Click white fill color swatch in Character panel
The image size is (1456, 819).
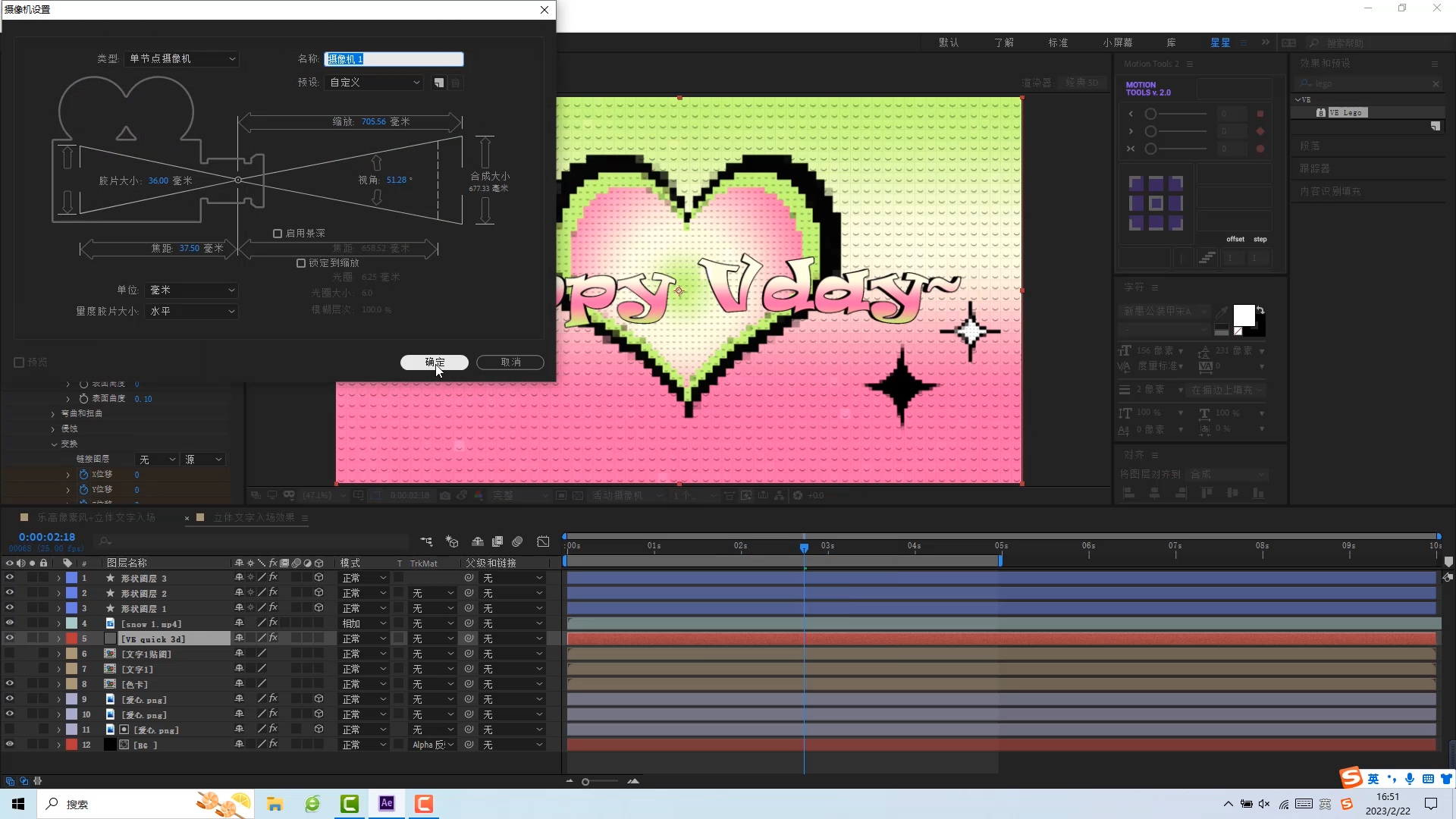tap(1244, 315)
